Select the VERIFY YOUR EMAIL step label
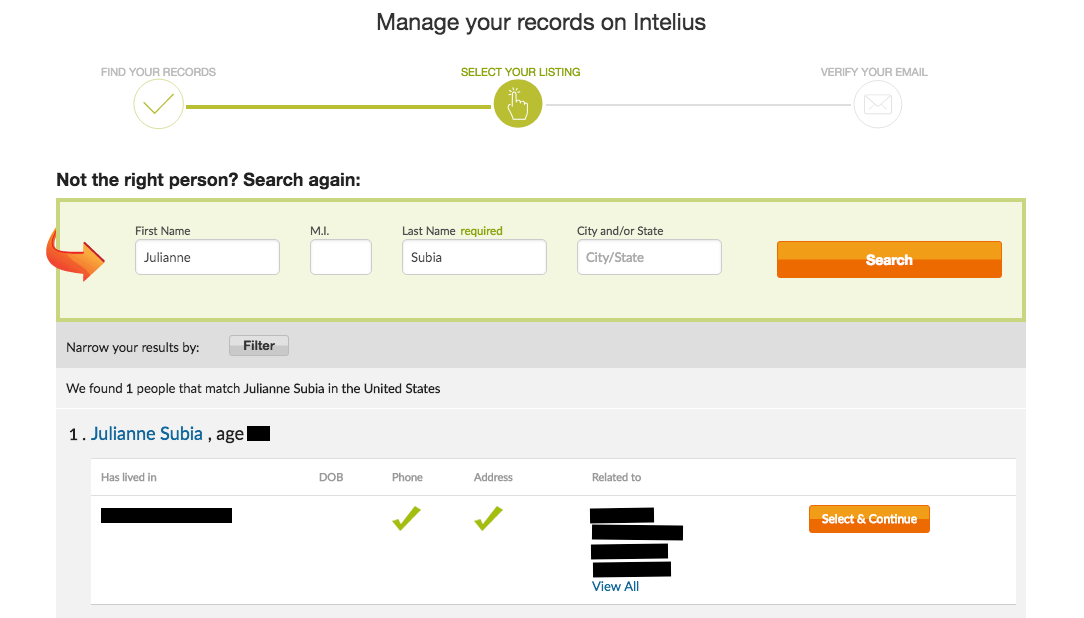Screen dimensions: 1084x618 coord(873,71)
